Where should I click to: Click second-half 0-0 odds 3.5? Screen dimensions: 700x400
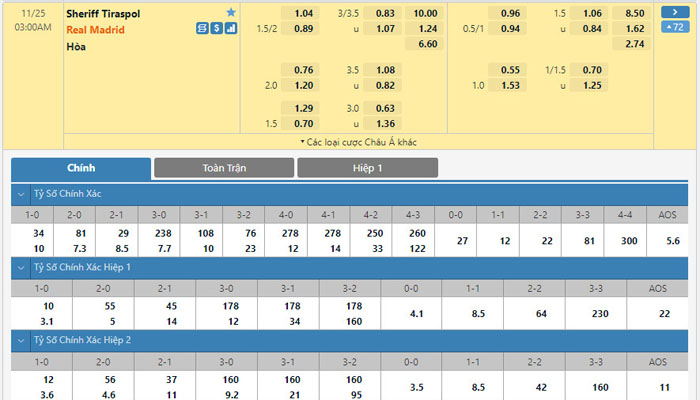pos(416,387)
